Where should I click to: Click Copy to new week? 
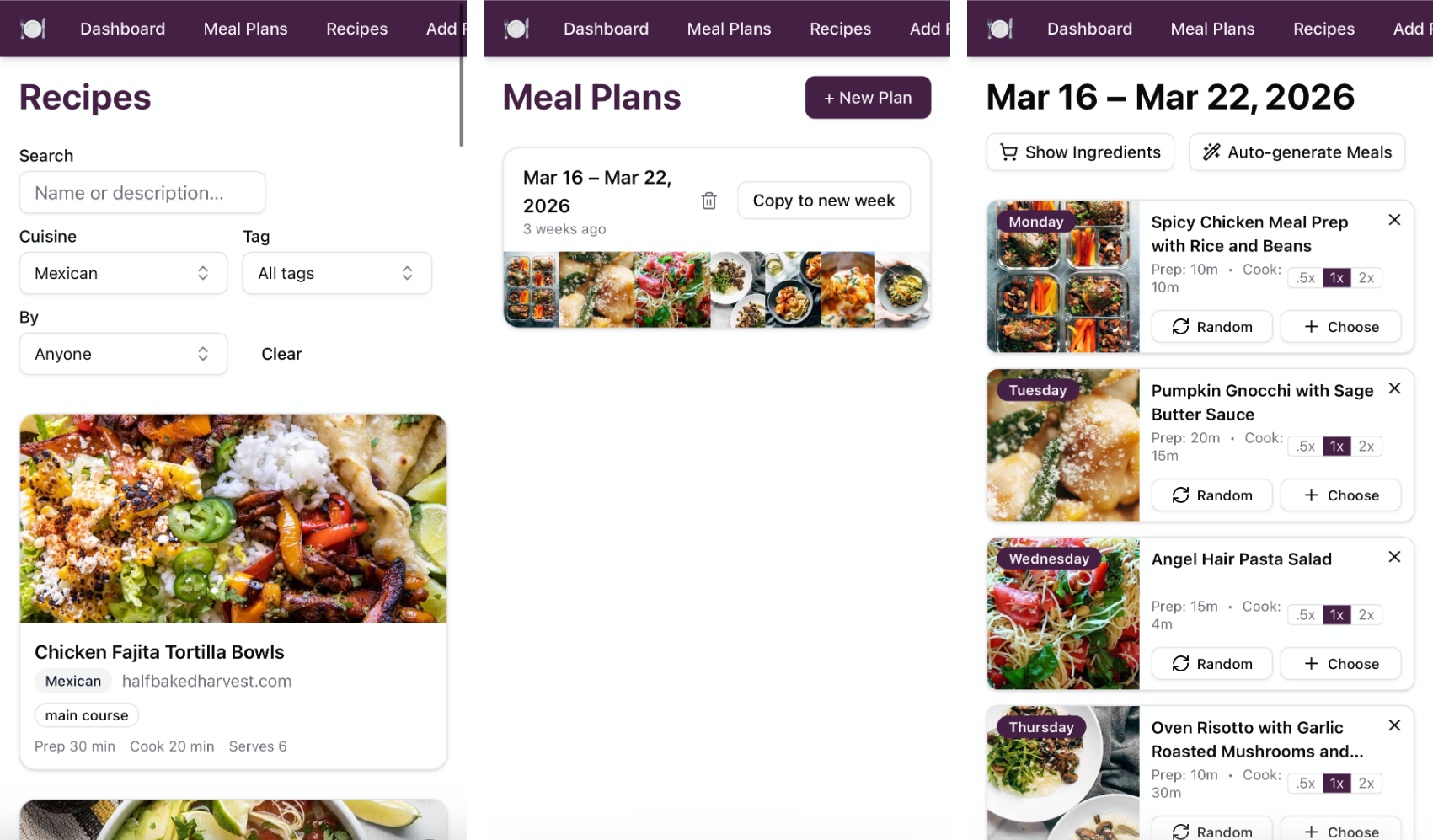[823, 201]
